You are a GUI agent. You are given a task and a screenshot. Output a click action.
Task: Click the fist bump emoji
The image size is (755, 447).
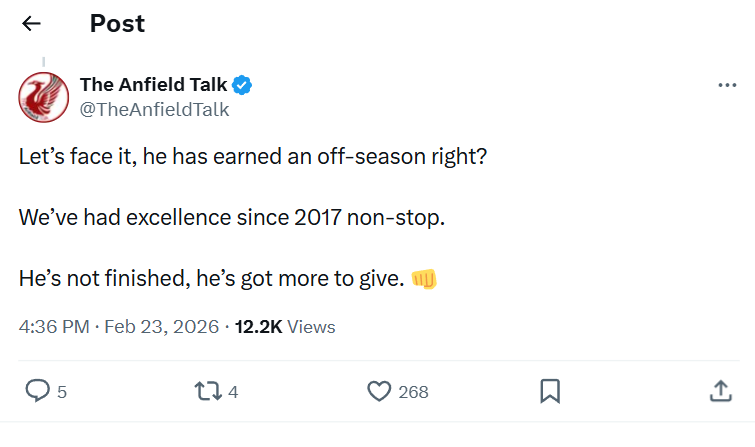tap(425, 279)
